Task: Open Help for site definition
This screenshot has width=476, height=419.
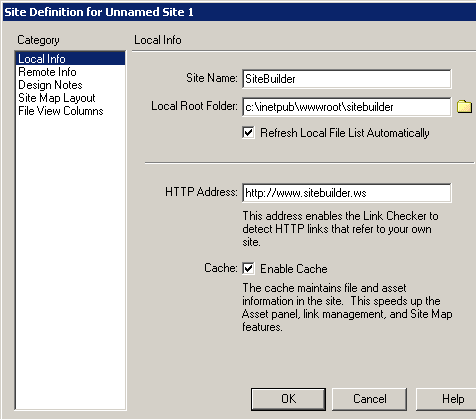Action: click(447, 399)
